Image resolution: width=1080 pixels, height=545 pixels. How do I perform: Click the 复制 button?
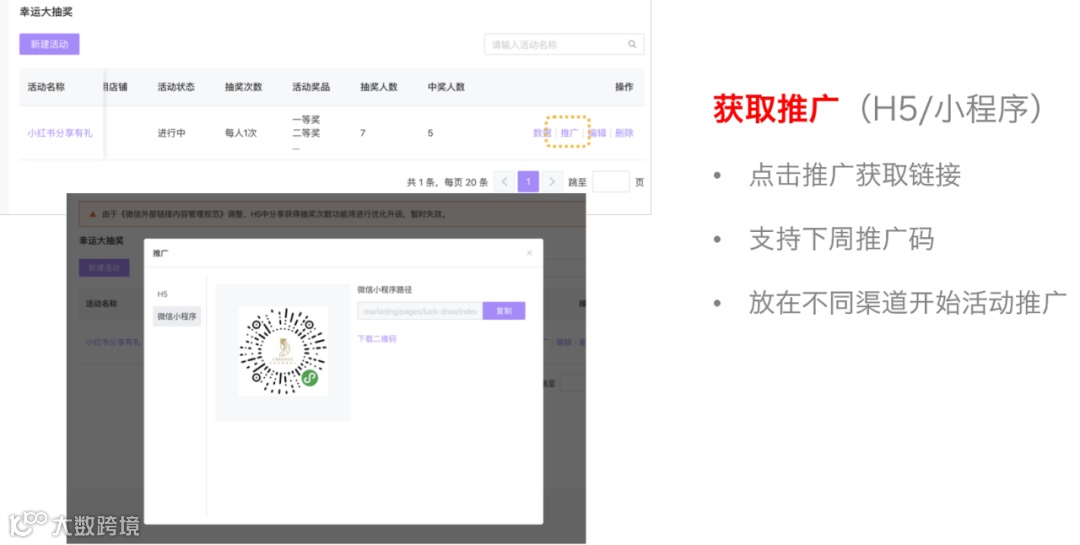coord(504,311)
